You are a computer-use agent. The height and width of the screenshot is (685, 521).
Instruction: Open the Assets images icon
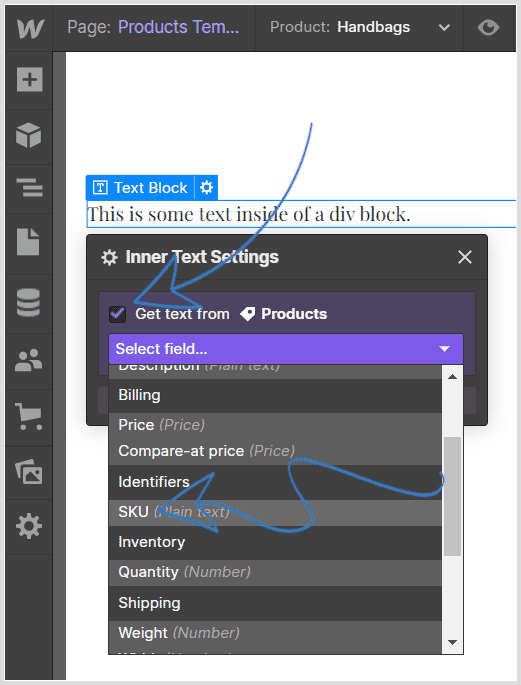29,472
